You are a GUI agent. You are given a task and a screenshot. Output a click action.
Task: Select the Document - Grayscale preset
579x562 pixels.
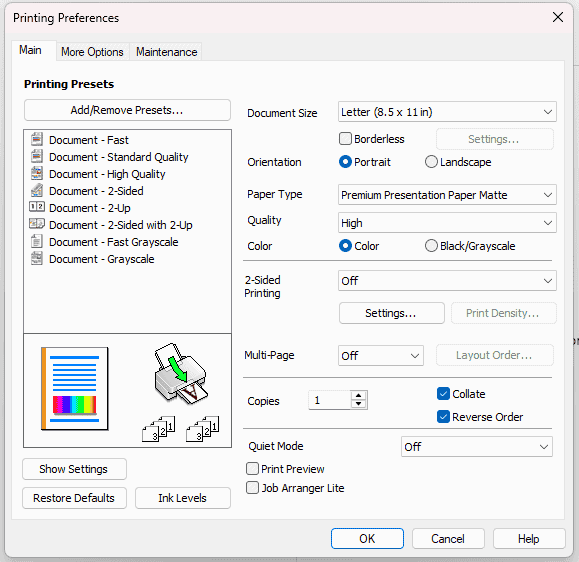102,259
